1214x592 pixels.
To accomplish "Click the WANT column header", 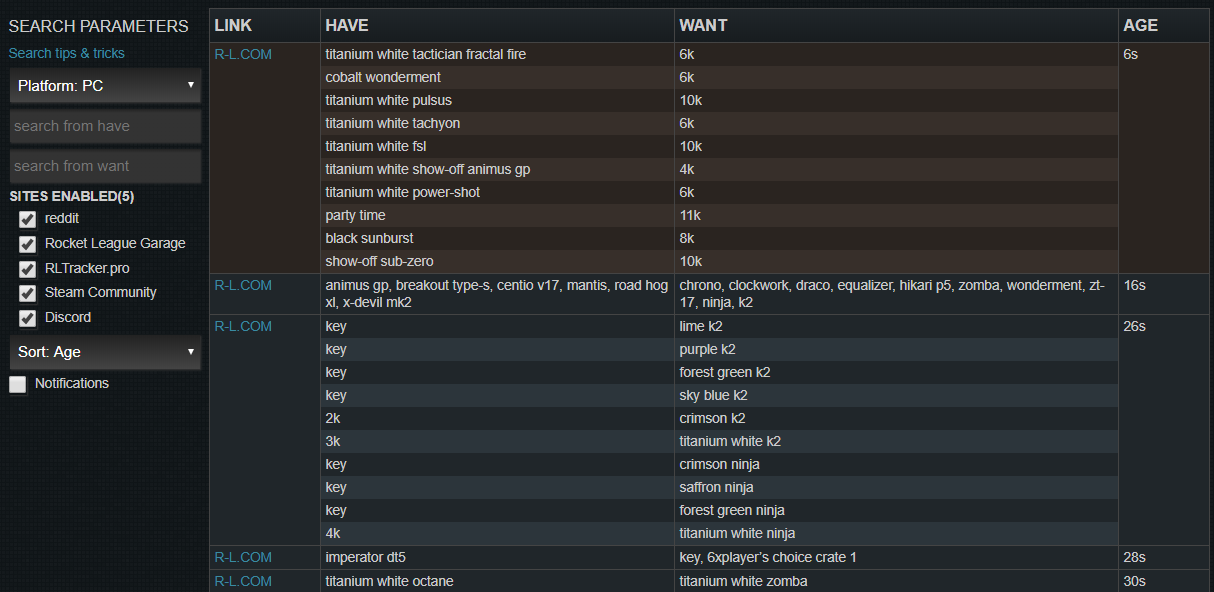I will coord(703,25).
